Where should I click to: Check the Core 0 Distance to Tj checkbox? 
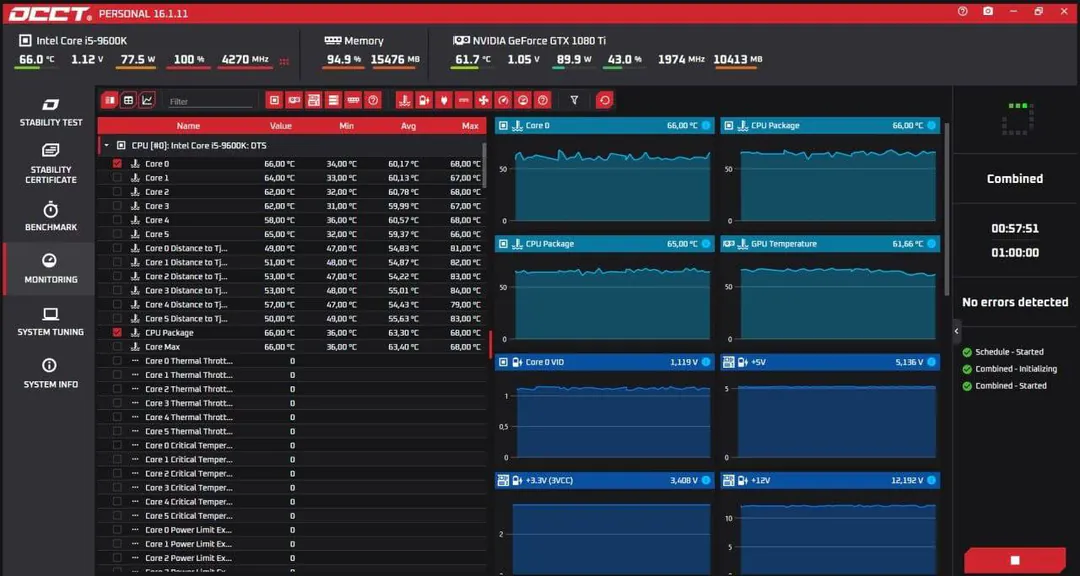(117, 248)
